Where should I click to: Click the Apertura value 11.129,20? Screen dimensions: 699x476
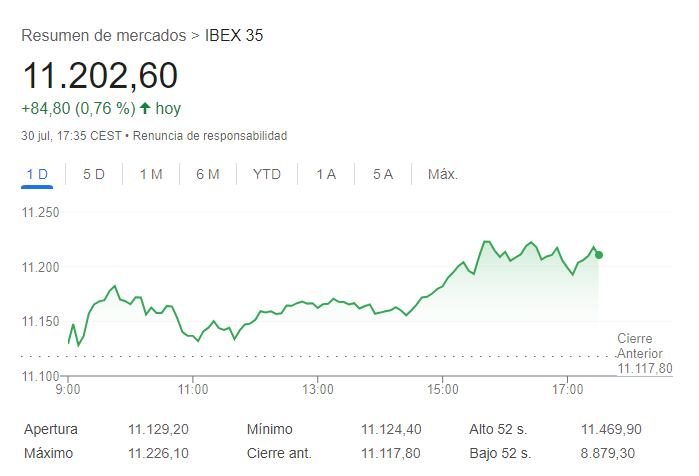(158, 429)
